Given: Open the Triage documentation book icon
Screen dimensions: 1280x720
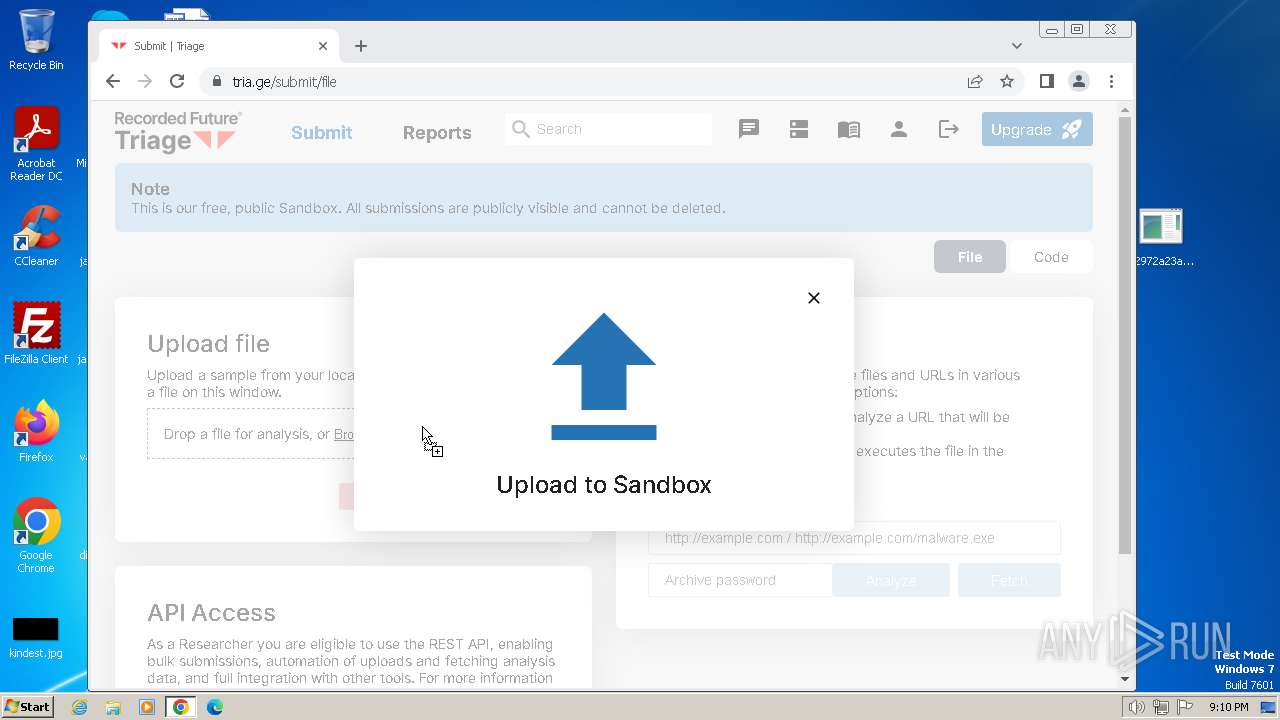Looking at the screenshot, I should 849,129.
